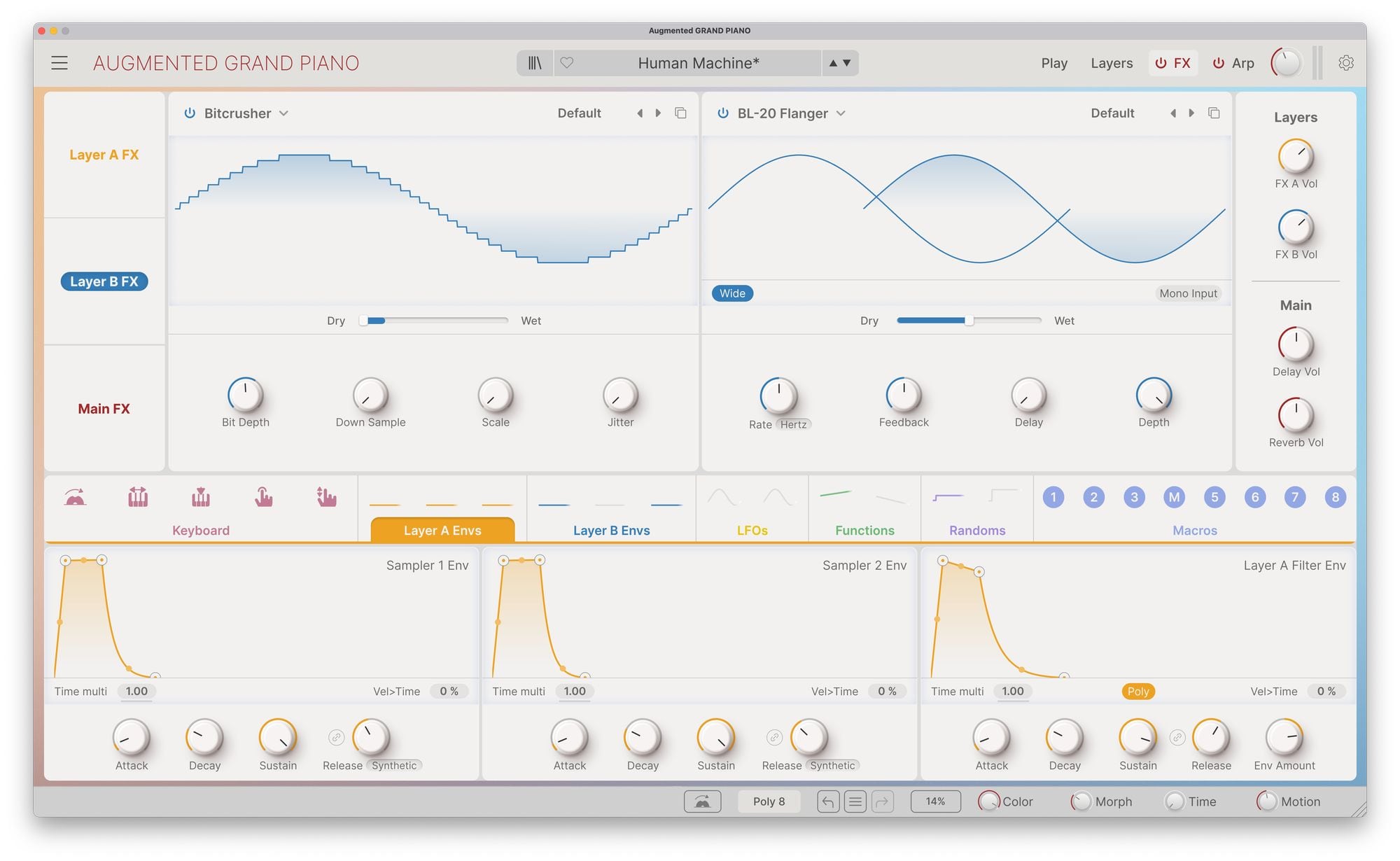Click the heart favorite preset icon
This screenshot has height=861, width=1400.
pyautogui.click(x=567, y=63)
